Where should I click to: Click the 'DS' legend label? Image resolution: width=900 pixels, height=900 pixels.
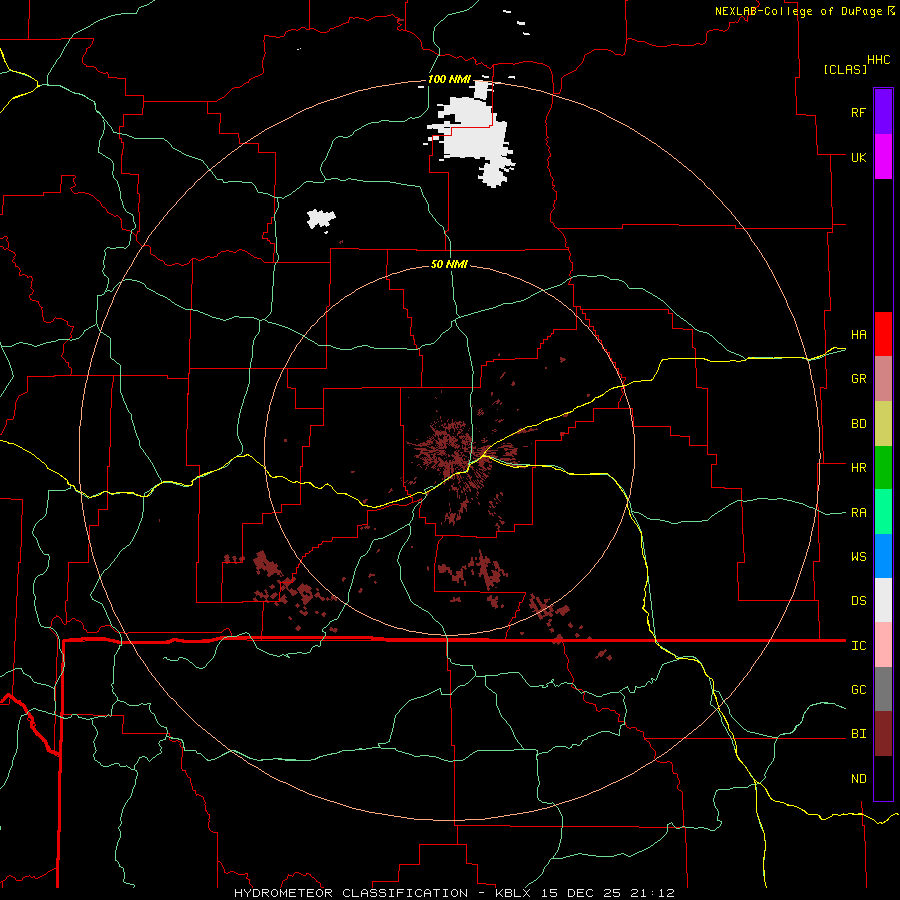coord(858,601)
